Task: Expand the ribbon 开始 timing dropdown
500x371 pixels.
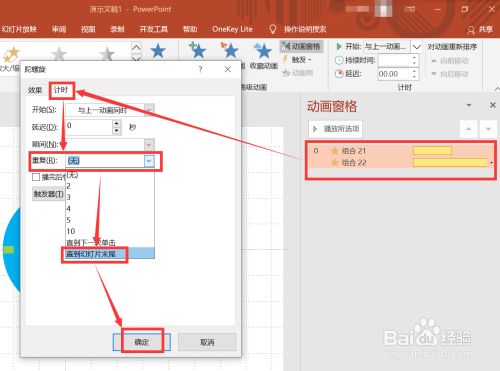Action: [x=416, y=47]
